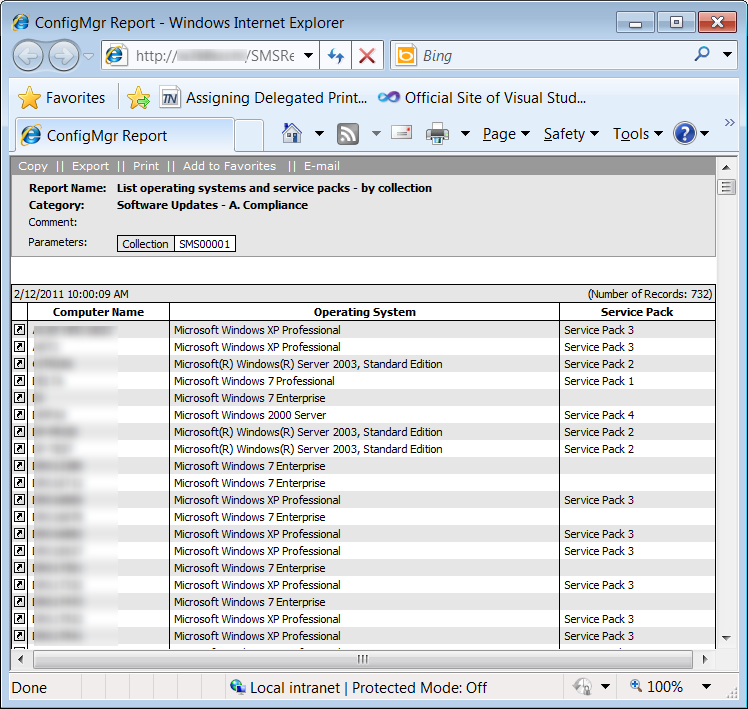The image size is (748, 709).
Task: Click the vertical scrollbar thumb
Action: (726, 187)
